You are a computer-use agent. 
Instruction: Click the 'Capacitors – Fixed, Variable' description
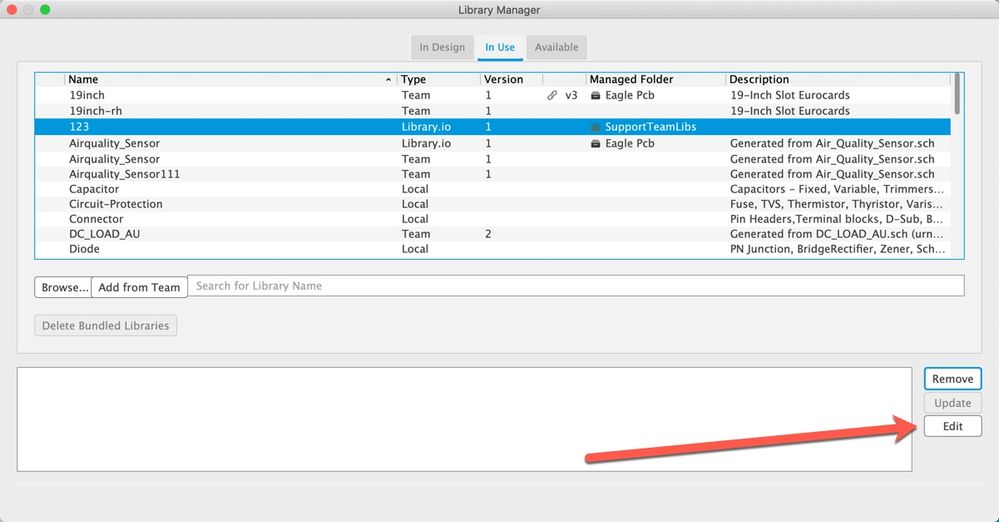pyautogui.click(x=837, y=189)
